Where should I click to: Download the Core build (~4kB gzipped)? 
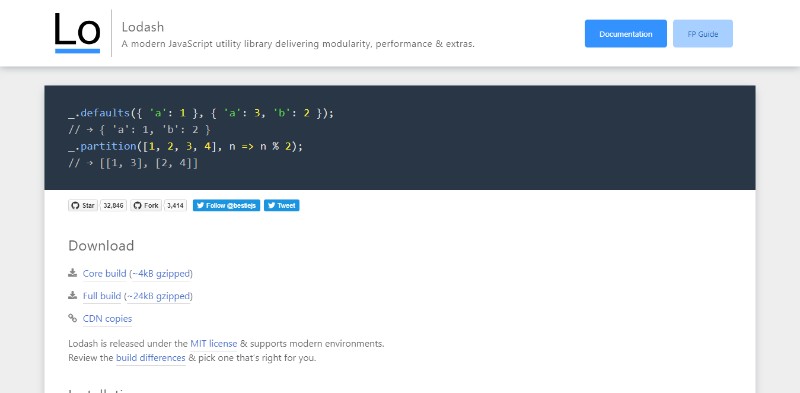point(138,274)
